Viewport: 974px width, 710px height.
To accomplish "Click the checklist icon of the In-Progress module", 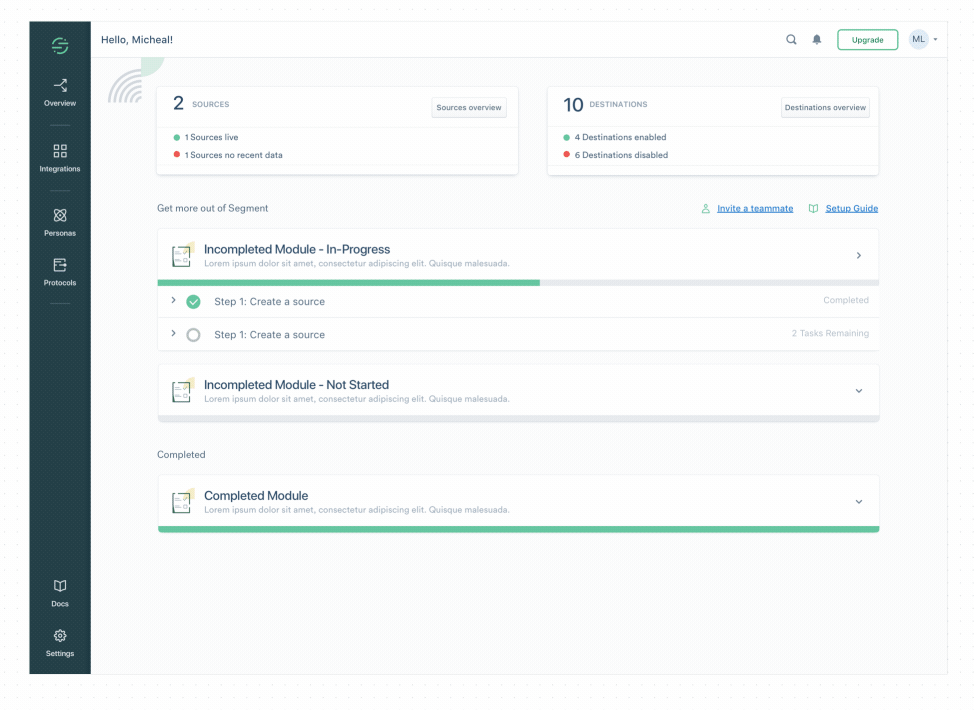I will point(183,255).
